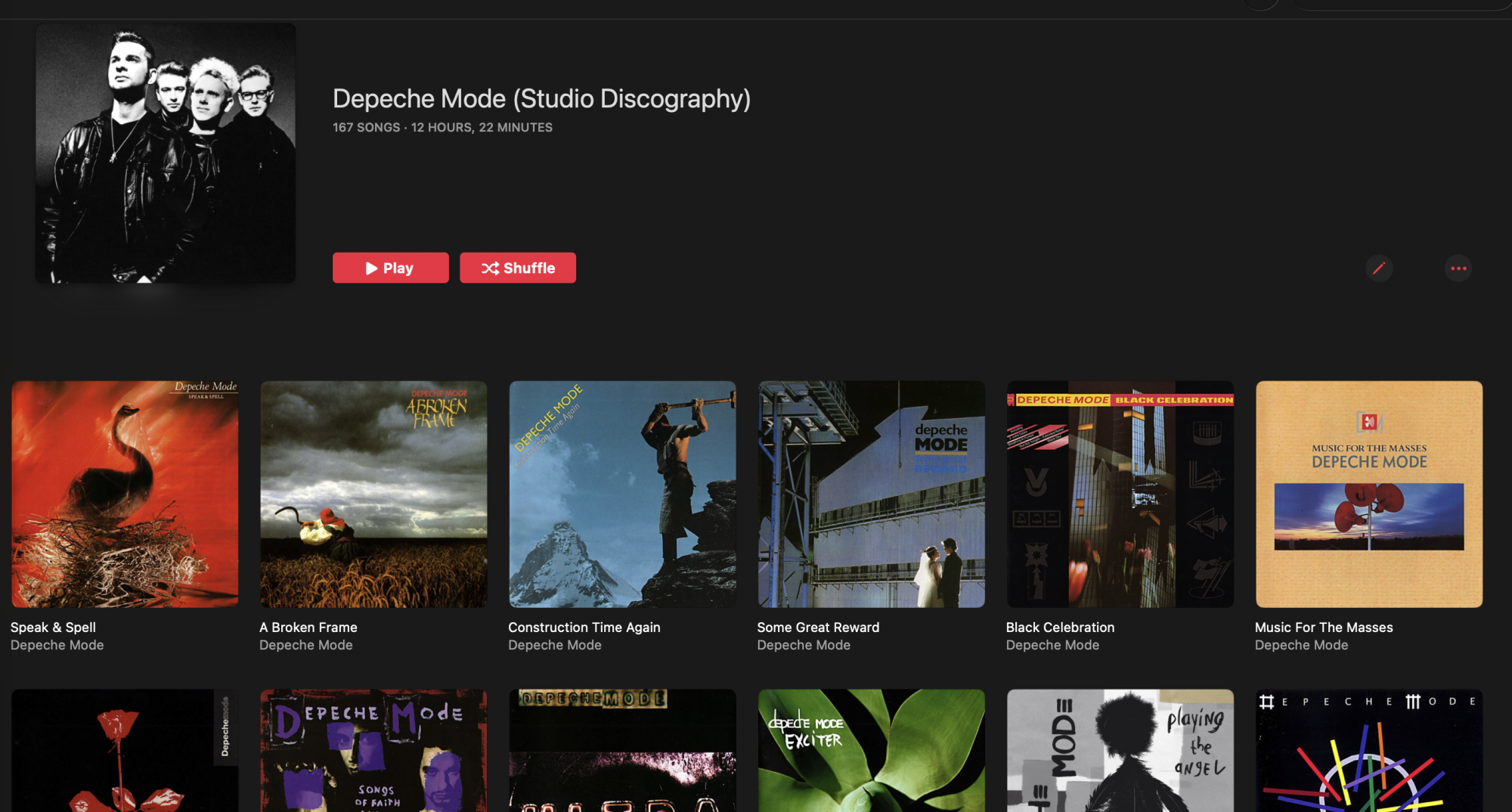Open the Construction Time Again album cover
1512x812 pixels.
pyautogui.click(x=622, y=494)
